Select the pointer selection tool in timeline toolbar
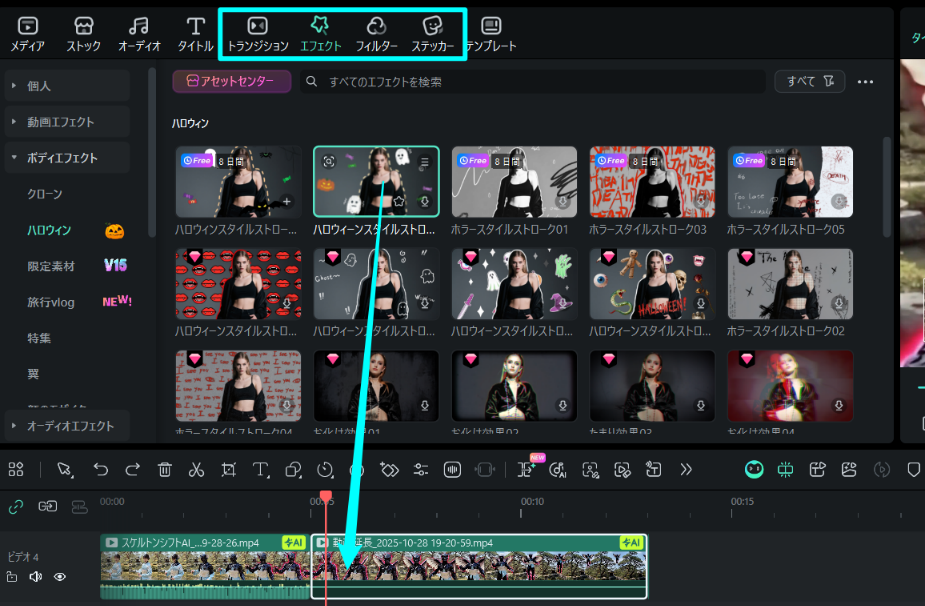The height and width of the screenshot is (606, 925). (x=63, y=468)
